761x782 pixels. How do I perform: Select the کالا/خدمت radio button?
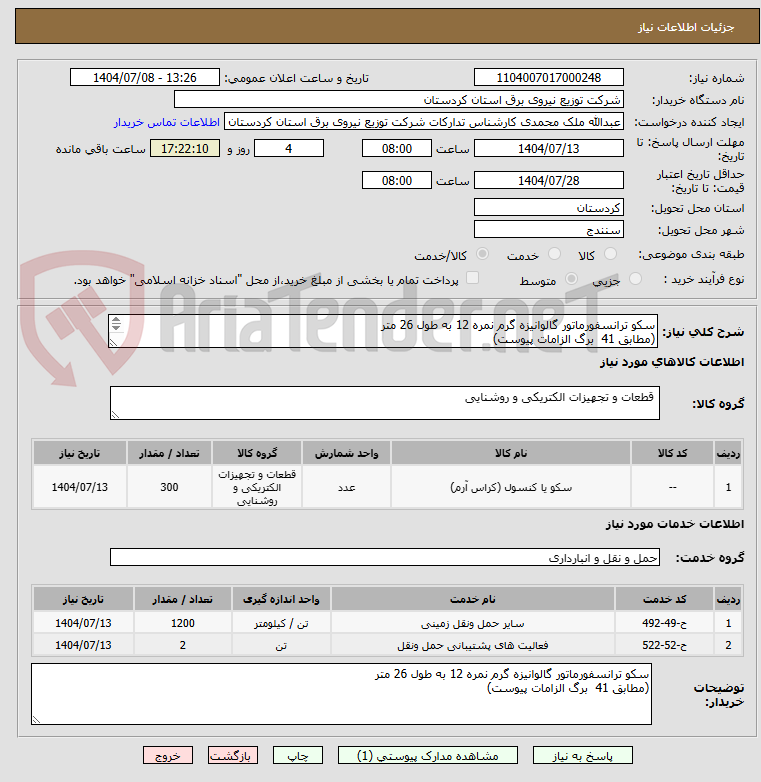(482, 254)
